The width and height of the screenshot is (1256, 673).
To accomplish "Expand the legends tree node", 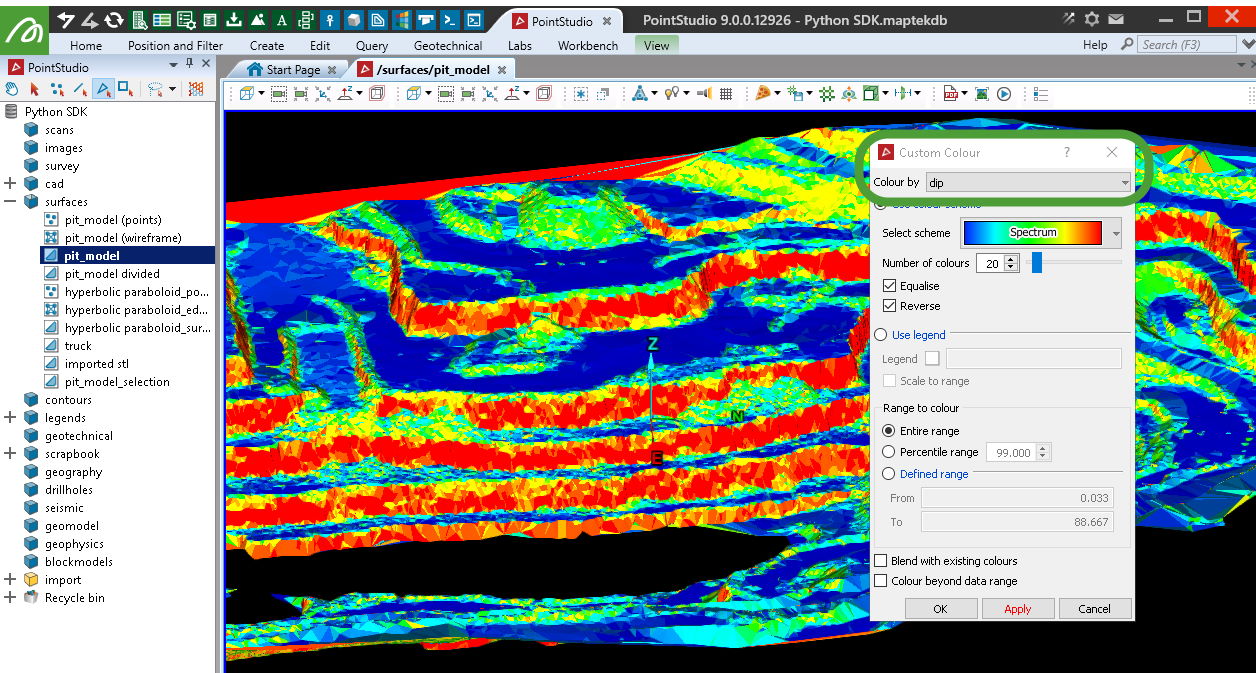I will point(10,418).
